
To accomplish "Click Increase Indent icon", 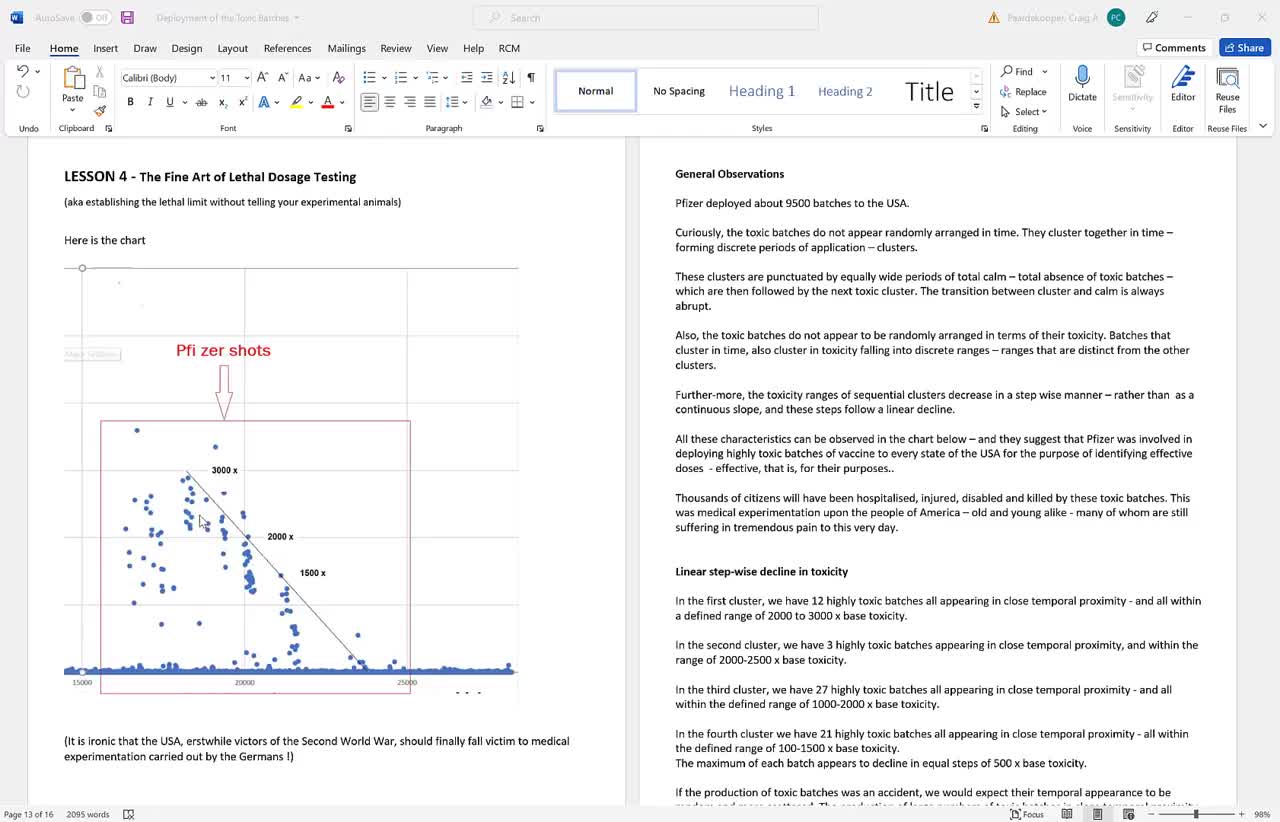I will [487, 77].
